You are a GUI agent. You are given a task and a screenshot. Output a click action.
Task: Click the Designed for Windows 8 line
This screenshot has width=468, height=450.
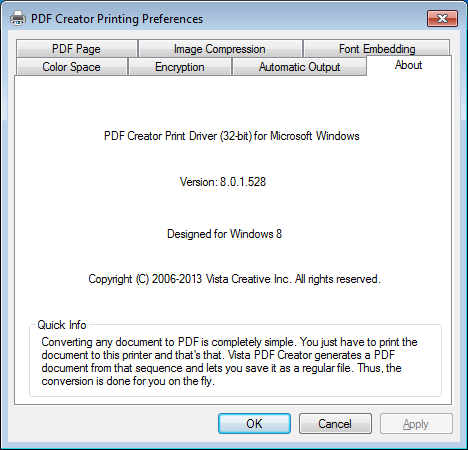pyautogui.click(x=224, y=234)
